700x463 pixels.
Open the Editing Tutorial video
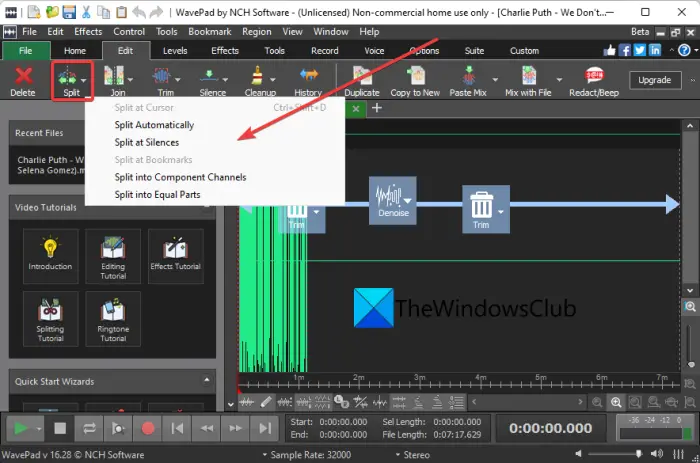point(113,256)
